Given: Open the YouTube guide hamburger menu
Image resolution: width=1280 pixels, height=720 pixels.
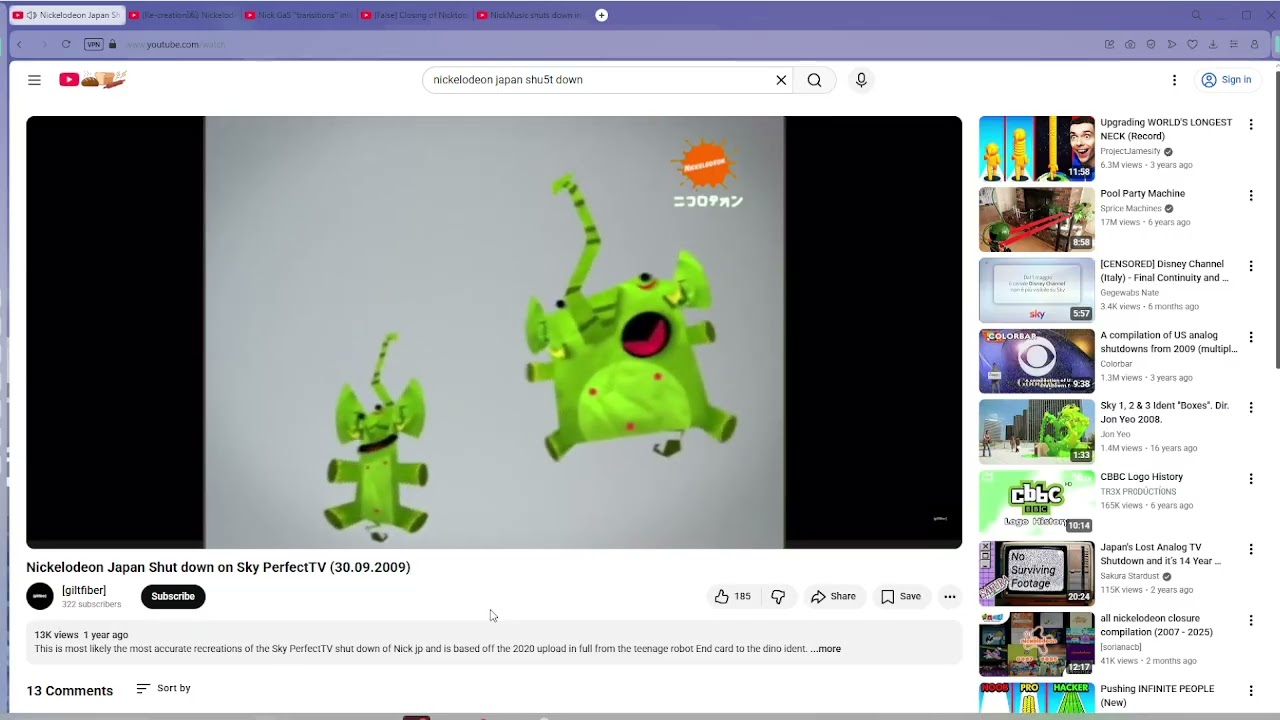Looking at the screenshot, I should coord(34,80).
